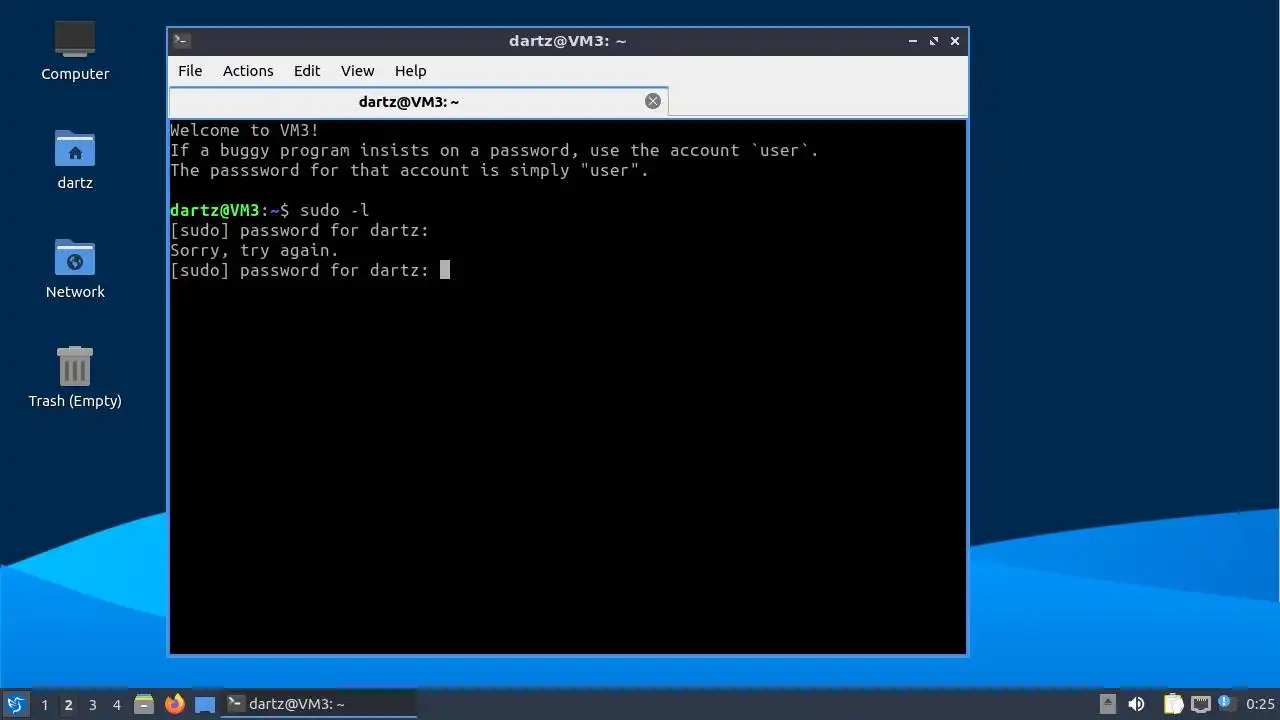Open the clipboard manager tray icon

click(x=1173, y=704)
